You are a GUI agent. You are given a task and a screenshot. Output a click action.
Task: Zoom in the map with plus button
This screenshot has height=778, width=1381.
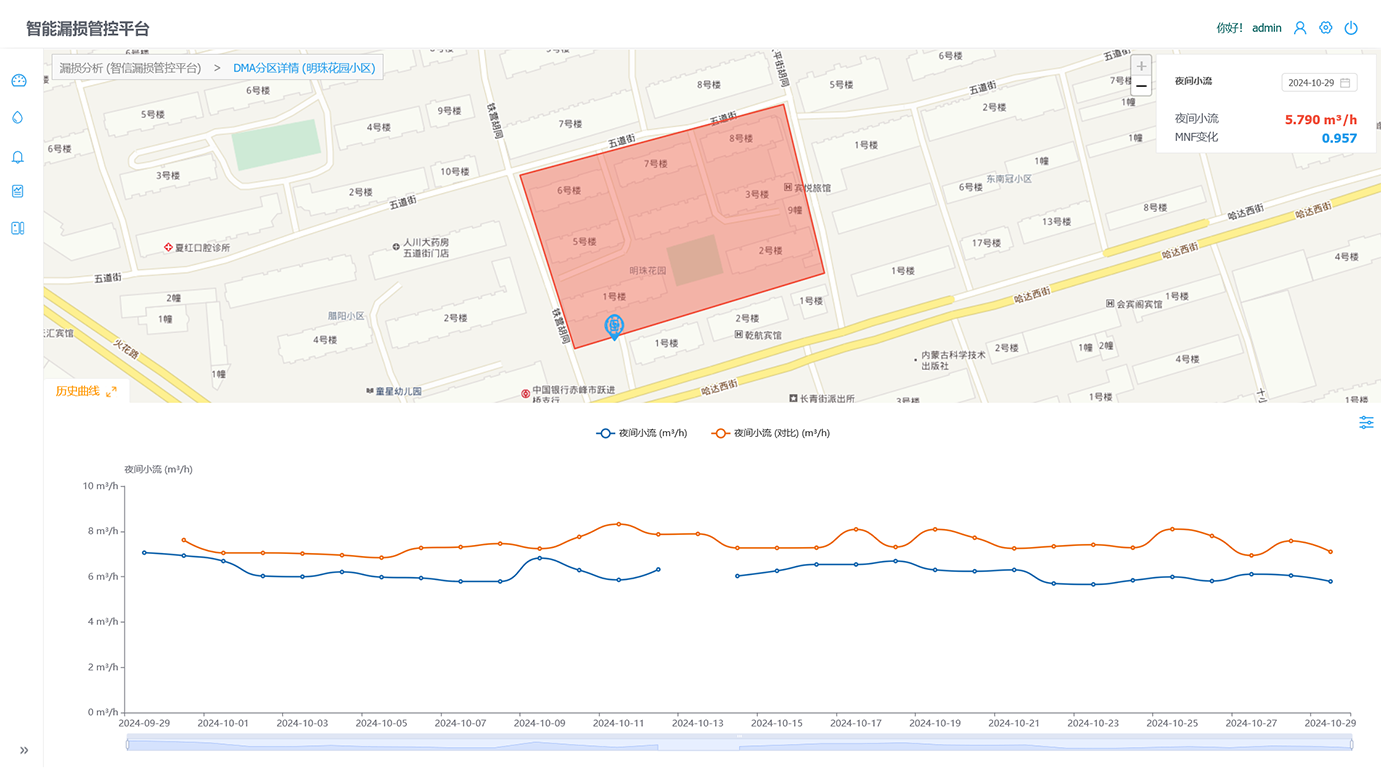(1141, 66)
